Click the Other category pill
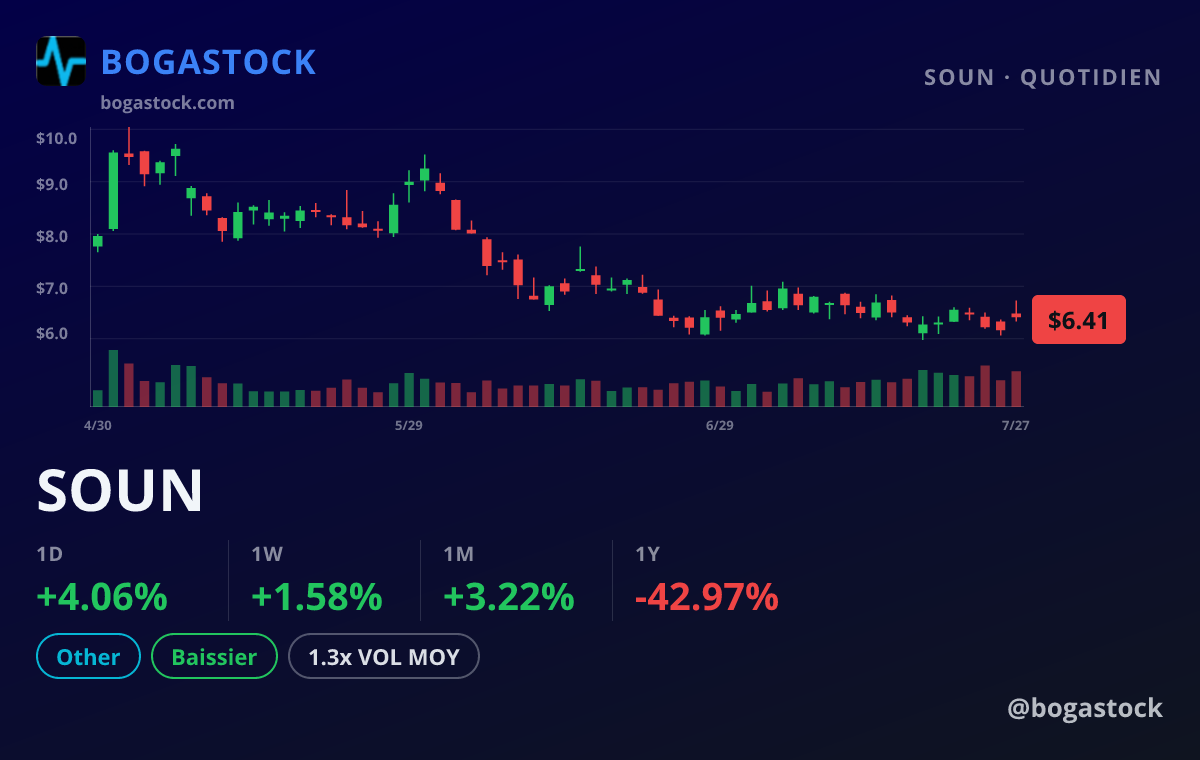The width and height of the screenshot is (1200, 760). pos(88,657)
